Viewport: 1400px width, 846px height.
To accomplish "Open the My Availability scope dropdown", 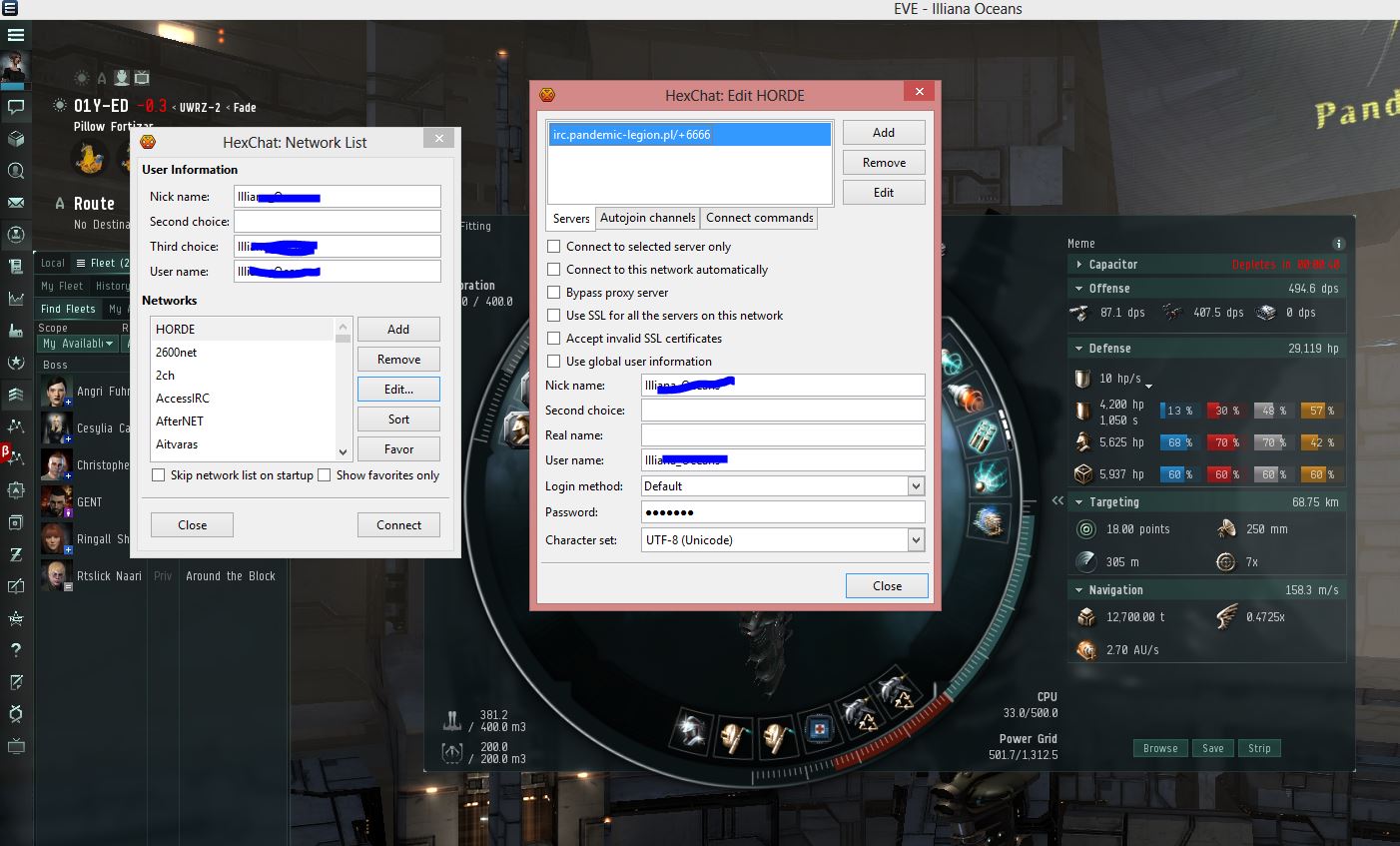I will point(78,344).
